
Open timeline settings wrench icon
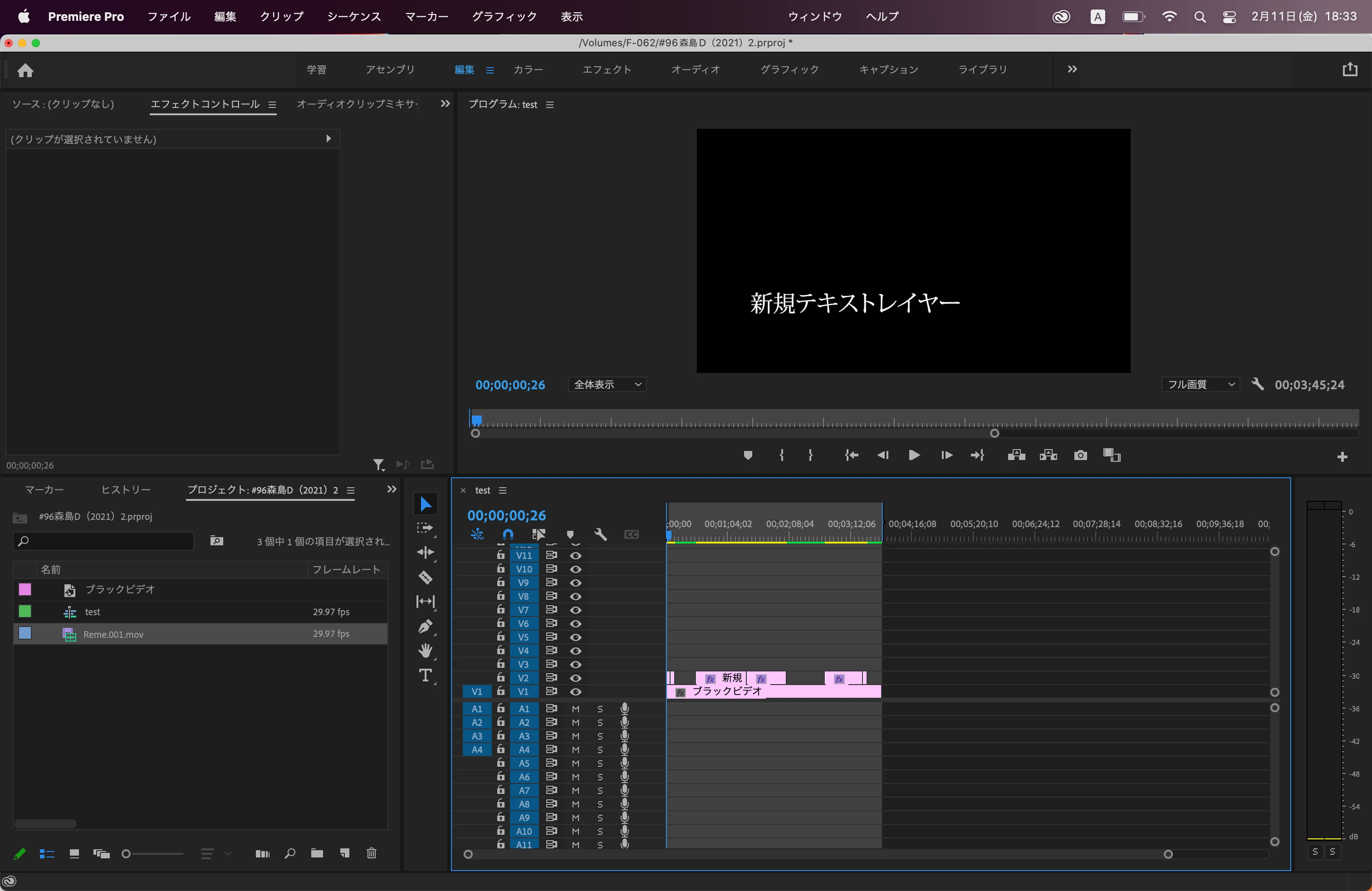point(600,534)
